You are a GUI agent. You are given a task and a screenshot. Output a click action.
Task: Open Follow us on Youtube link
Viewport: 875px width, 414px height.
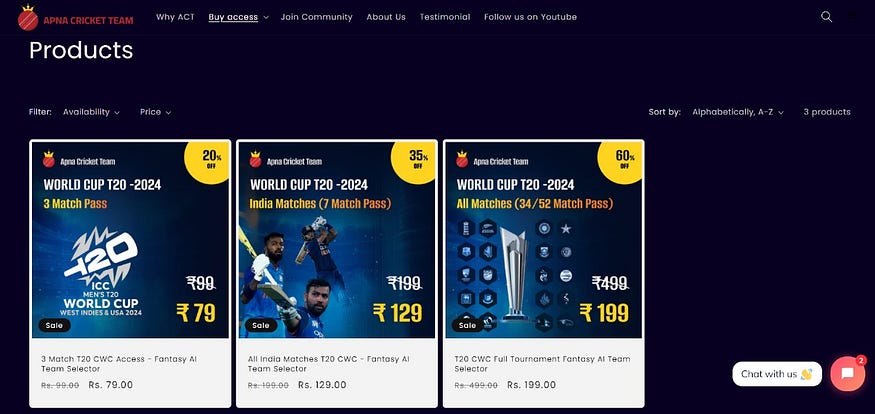530,17
